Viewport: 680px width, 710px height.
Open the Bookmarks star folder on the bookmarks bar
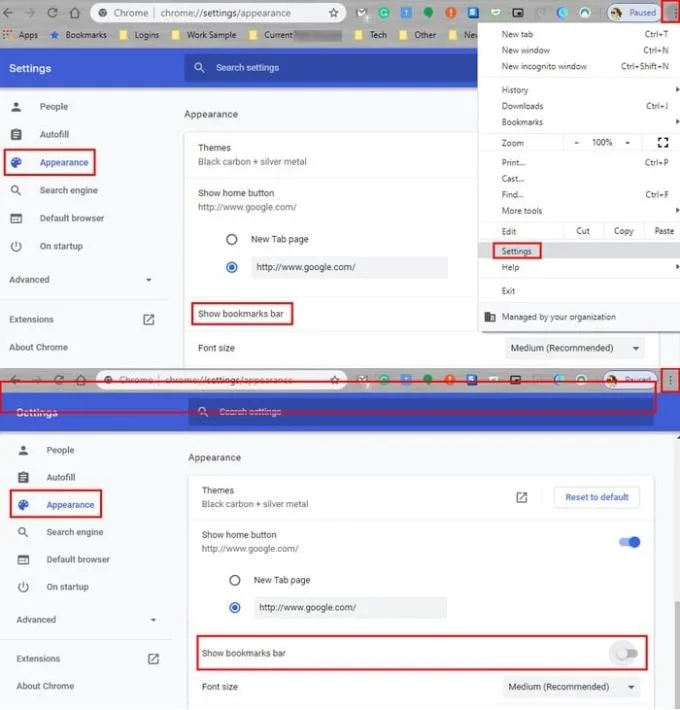(x=78, y=35)
